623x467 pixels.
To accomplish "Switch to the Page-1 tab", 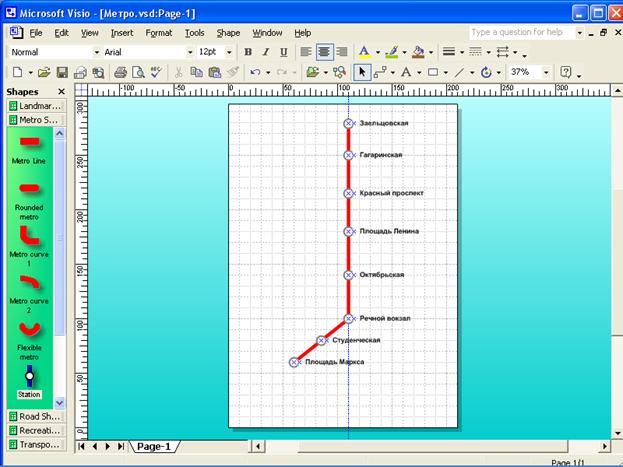I will (x=154, y=446).
